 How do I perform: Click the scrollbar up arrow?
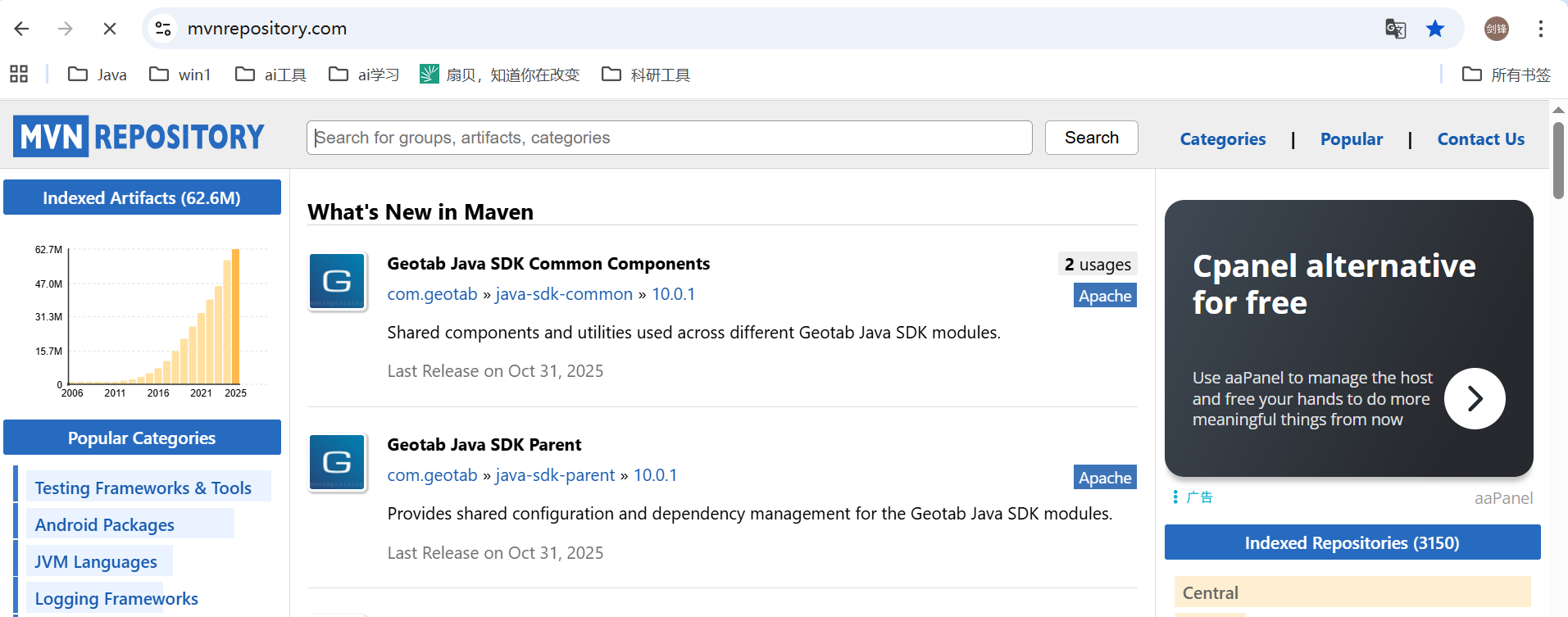1558,110
